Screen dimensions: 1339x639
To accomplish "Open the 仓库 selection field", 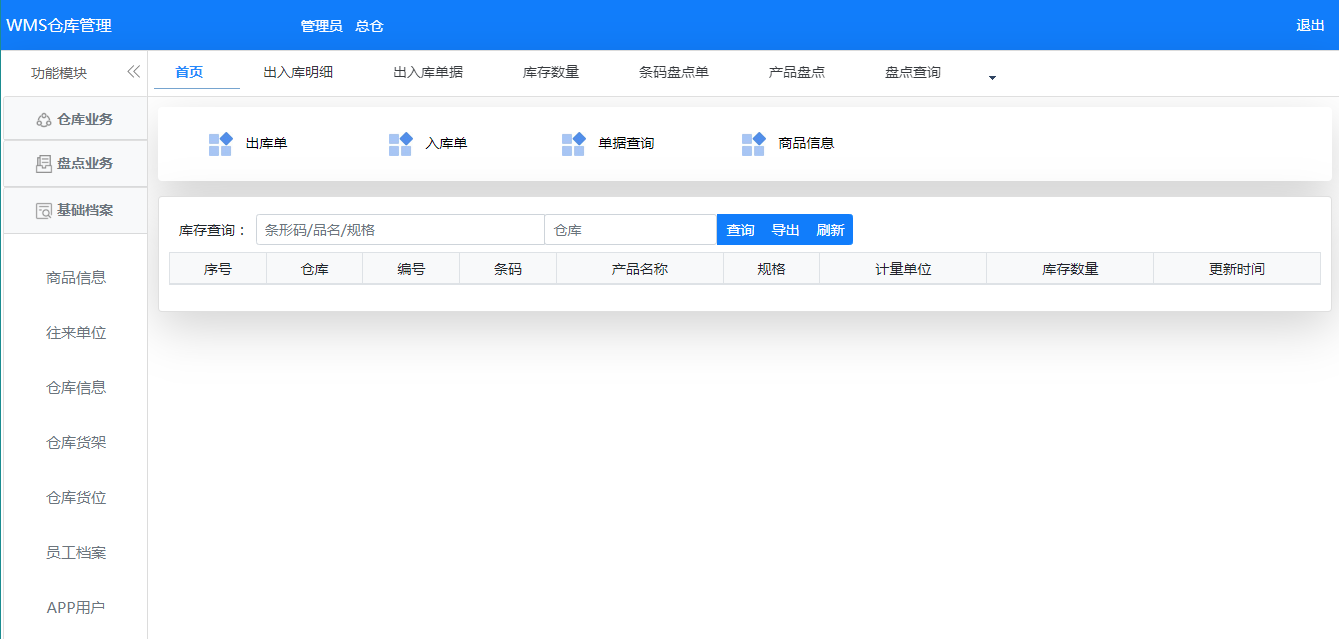I will point(630,230).
